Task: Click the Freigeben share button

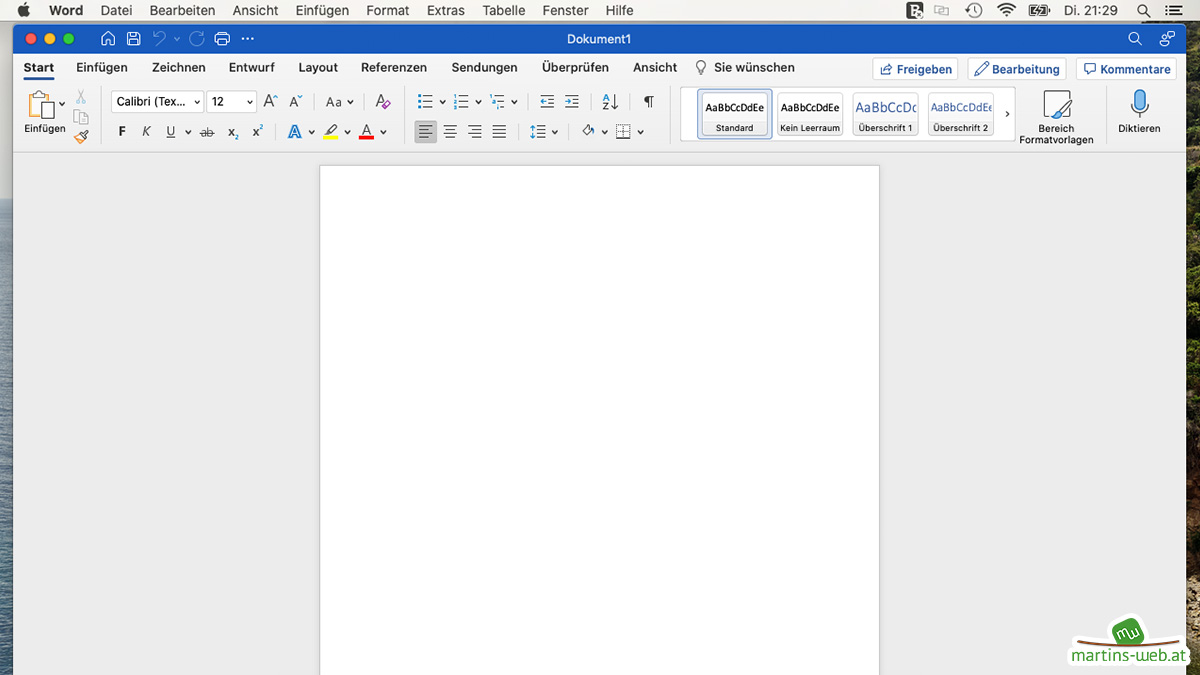Action: point(915,69)
